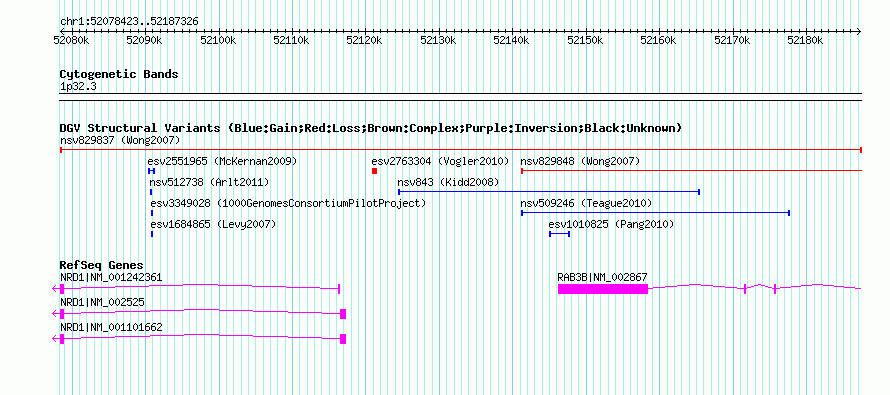The width and height of the screenshot is (890, 395).
Task: Click the 52090k ruler tick label
Action: tap(144, 40)
